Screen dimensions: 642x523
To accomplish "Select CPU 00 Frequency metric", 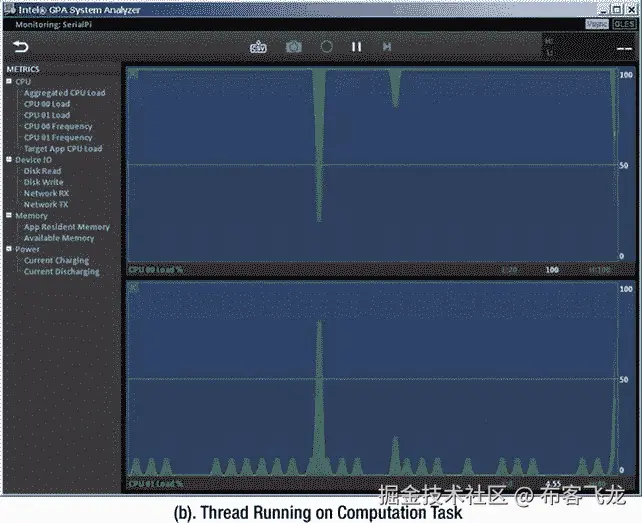I will pos(58,127).
